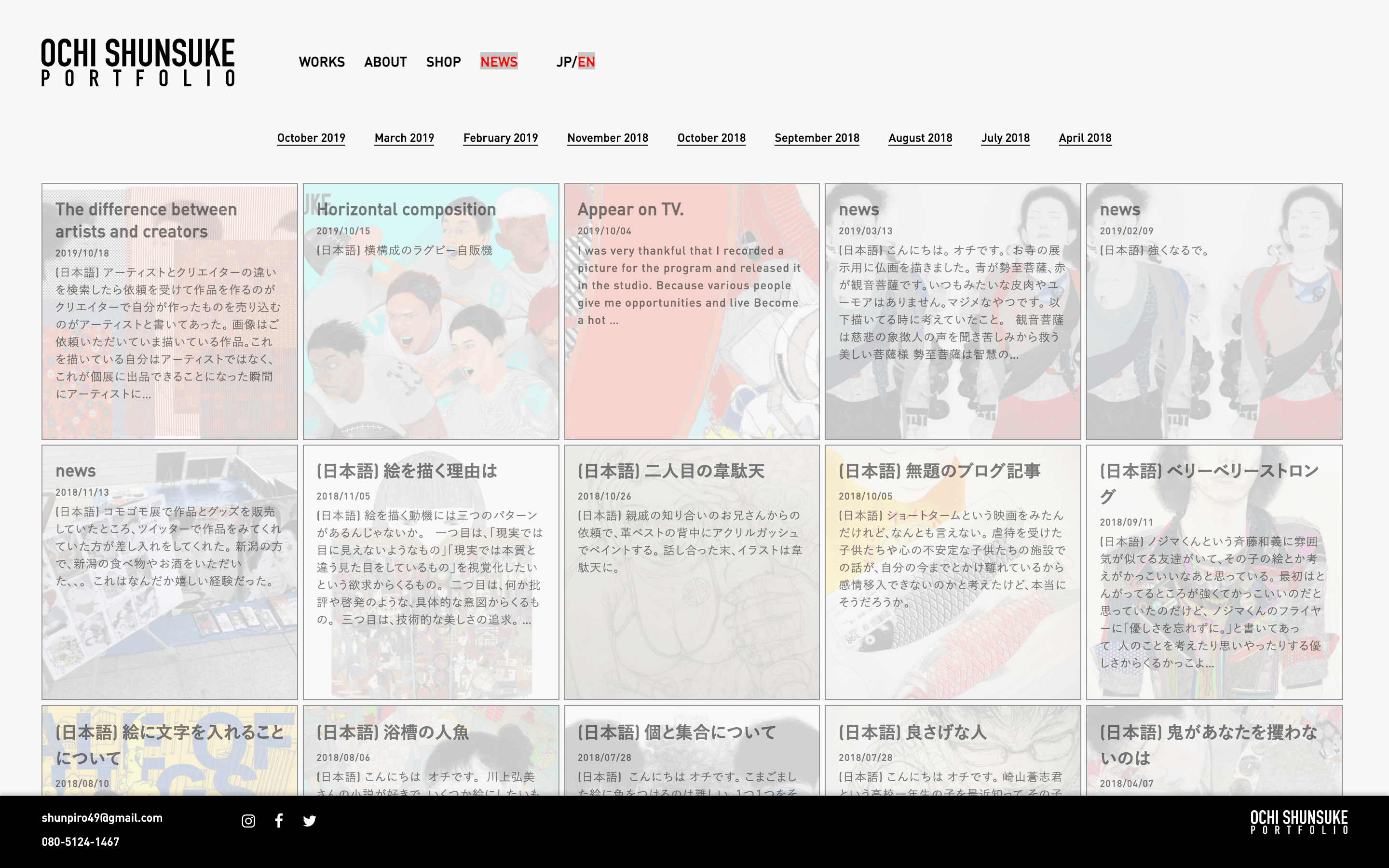Filter news by March 2019

[404, 138]
